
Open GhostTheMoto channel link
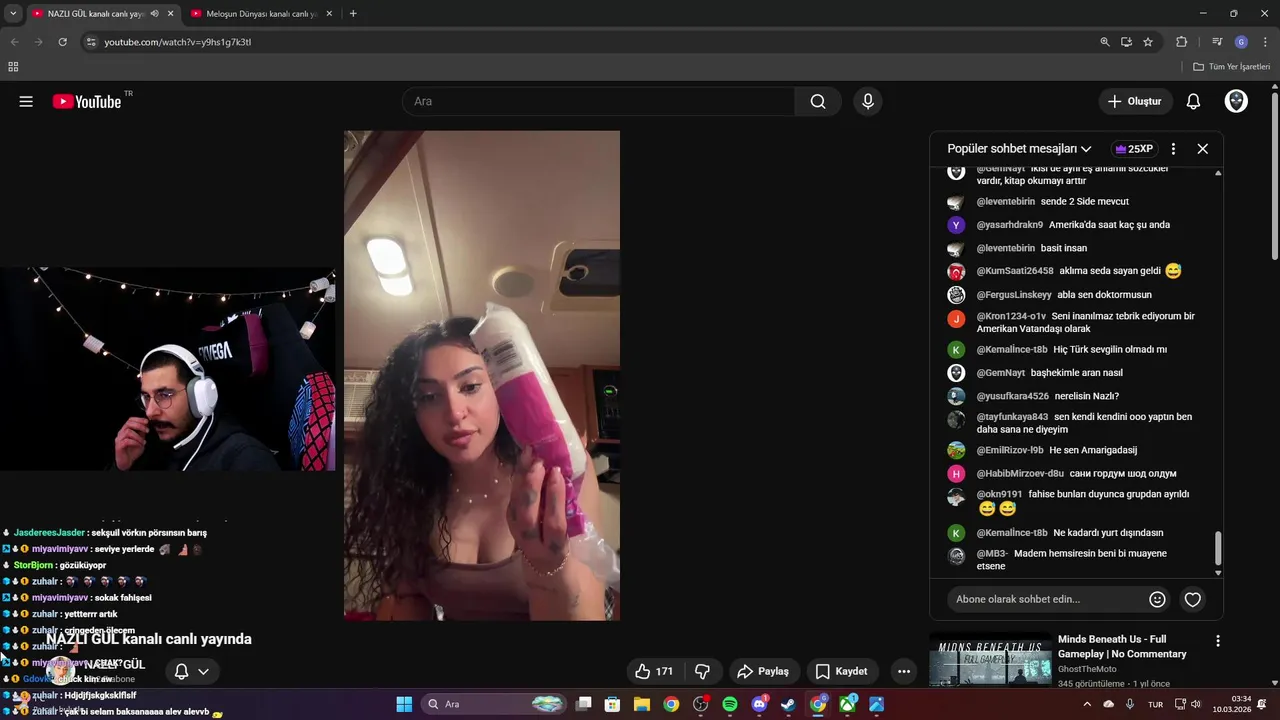coord(1087,669)
